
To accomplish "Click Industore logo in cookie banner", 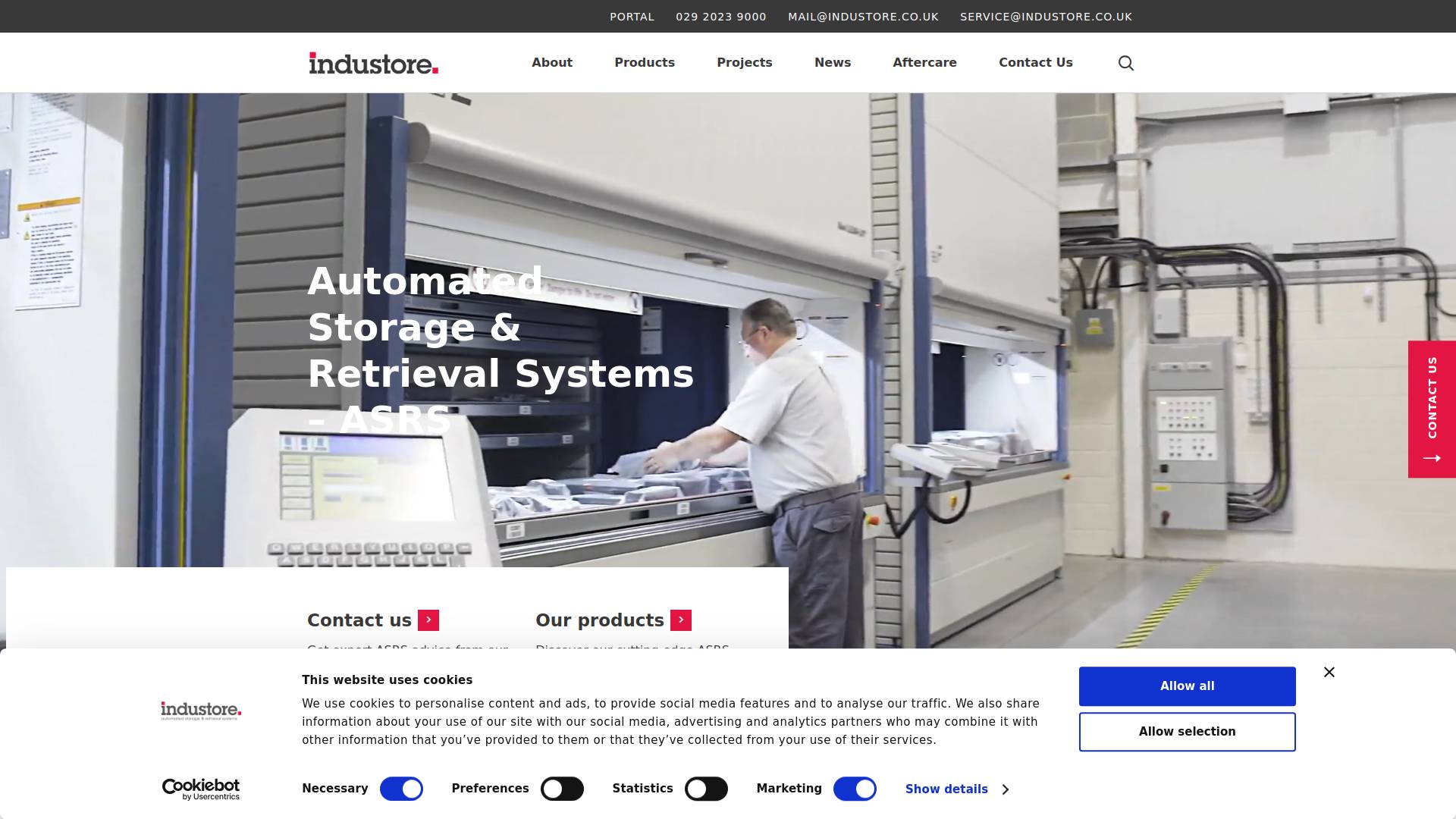I will tap(201, 711).
